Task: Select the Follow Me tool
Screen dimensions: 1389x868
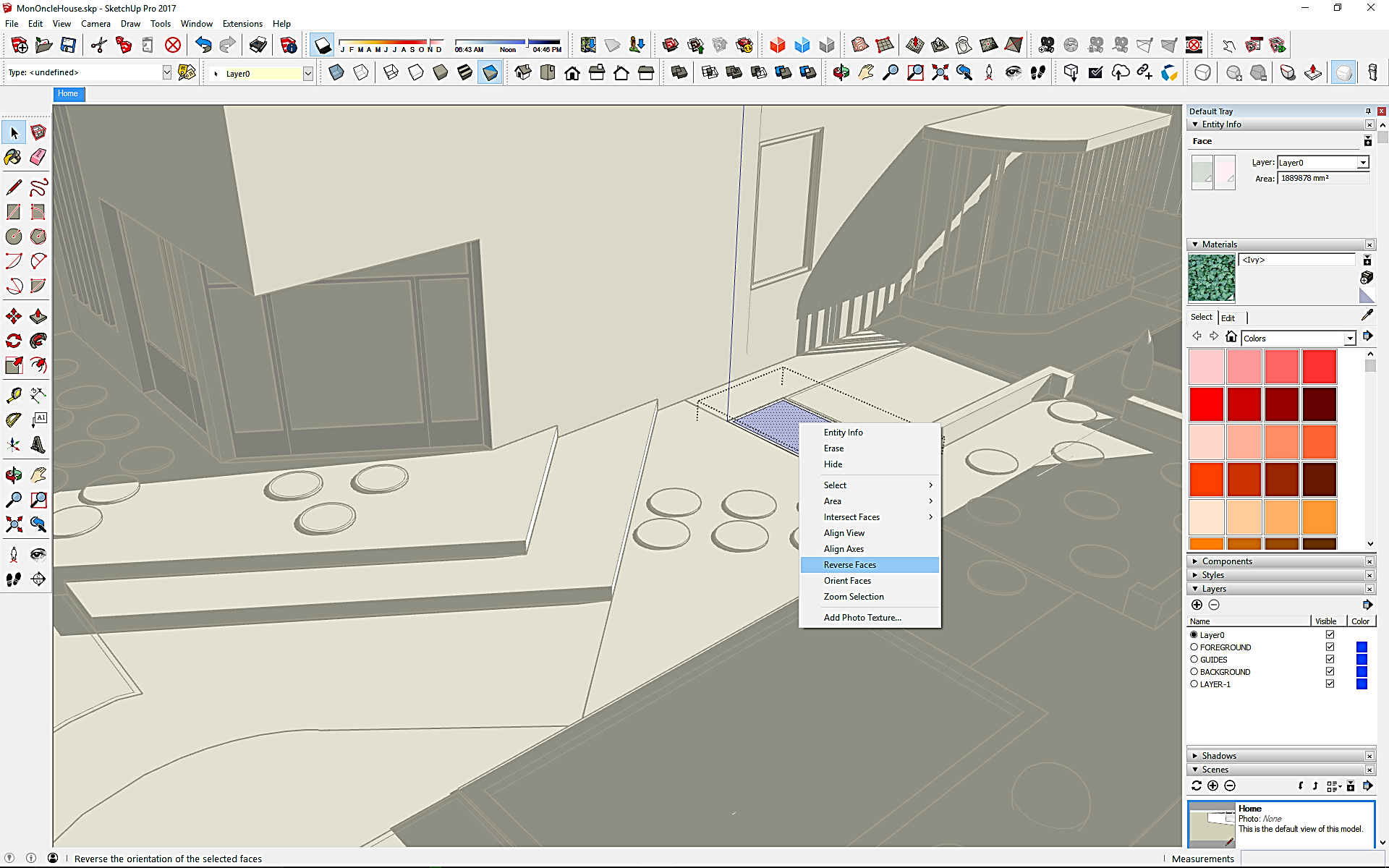Action: click(x=38, y=341)
